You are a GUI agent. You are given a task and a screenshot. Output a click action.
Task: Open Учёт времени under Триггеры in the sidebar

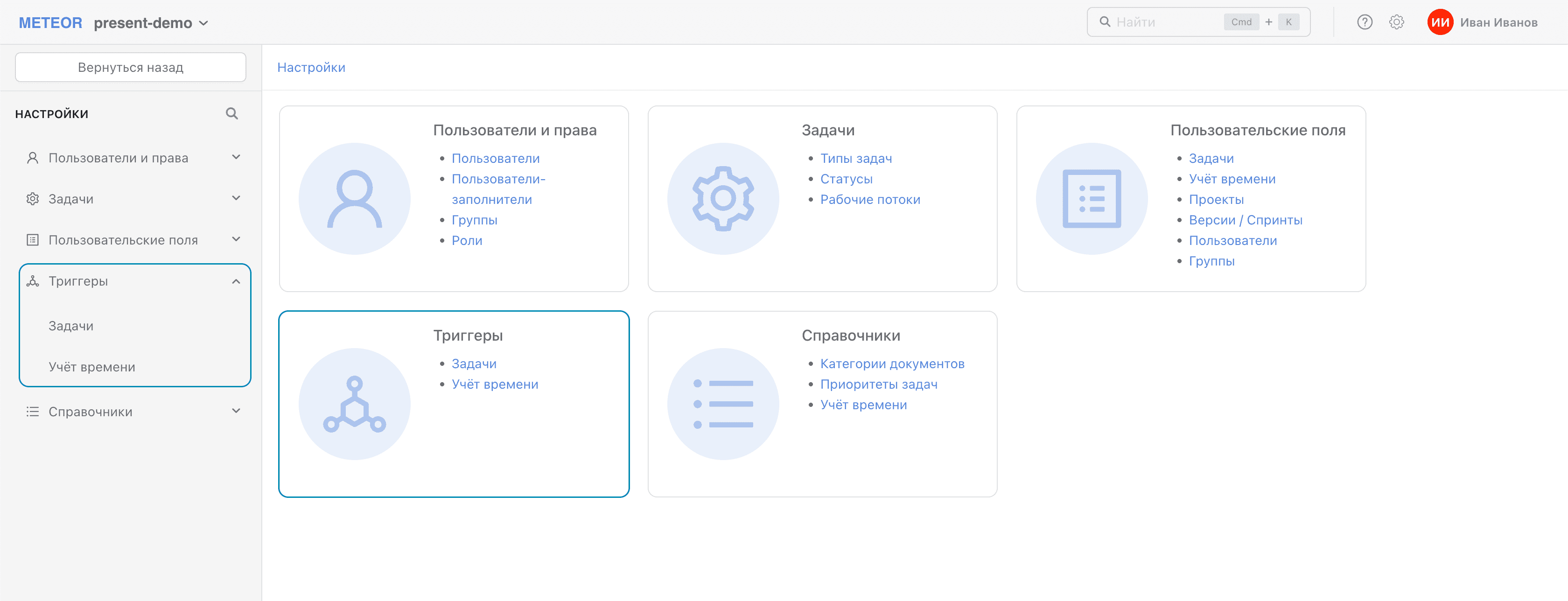[92, 367]
